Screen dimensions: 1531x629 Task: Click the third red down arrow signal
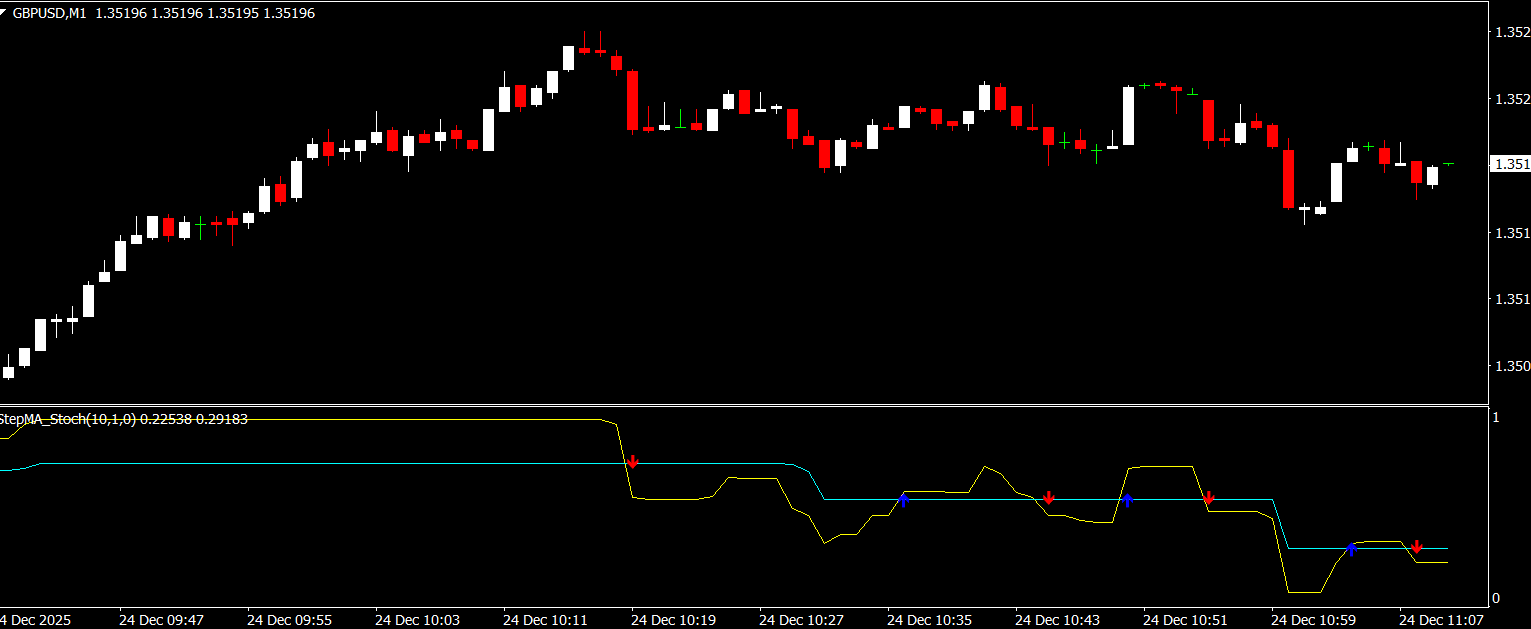pos(1208,498)
